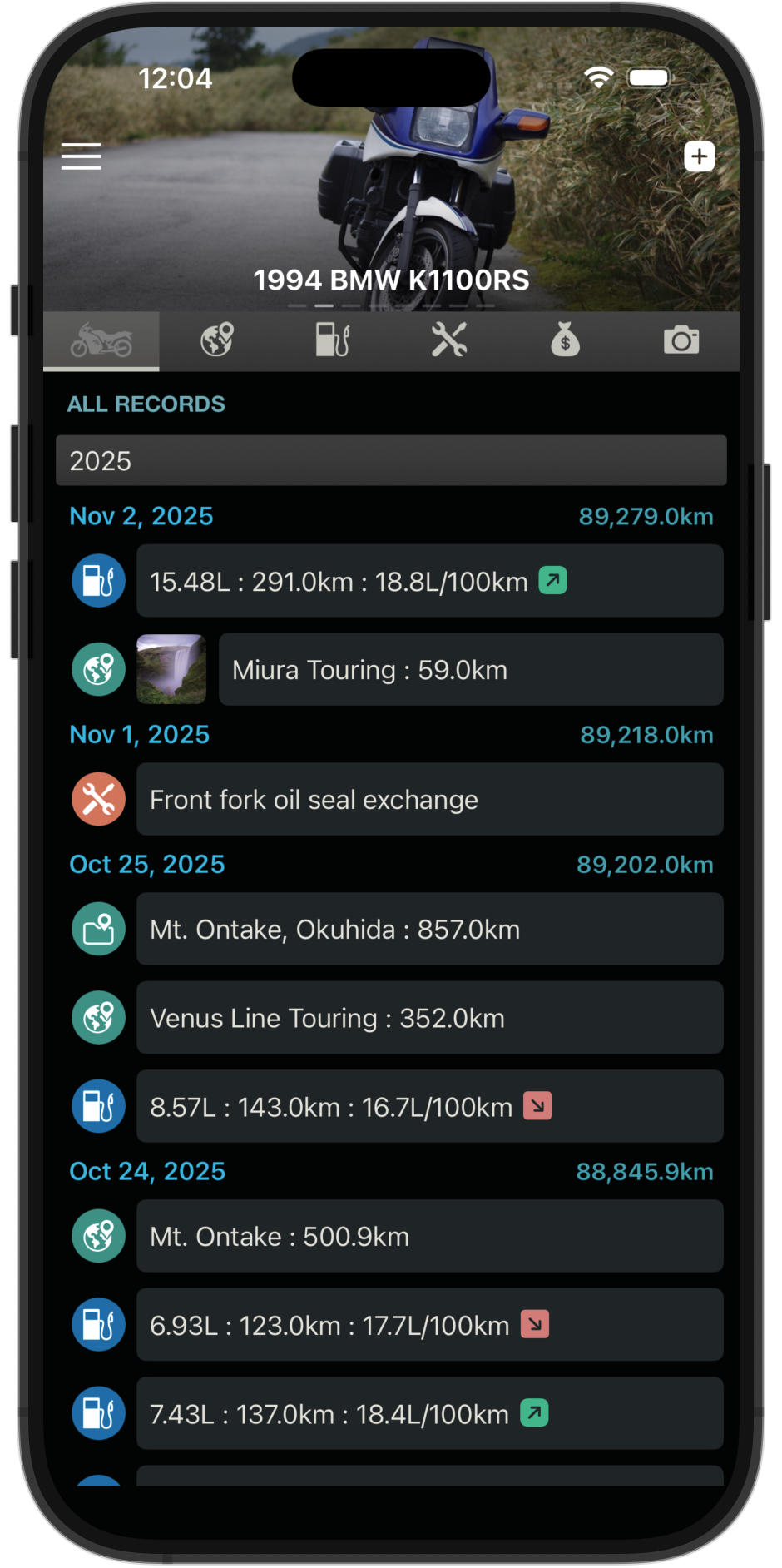782x1568 pixels.
Task: Open the maintenance tools tab
Action: (x=449, y=340)
